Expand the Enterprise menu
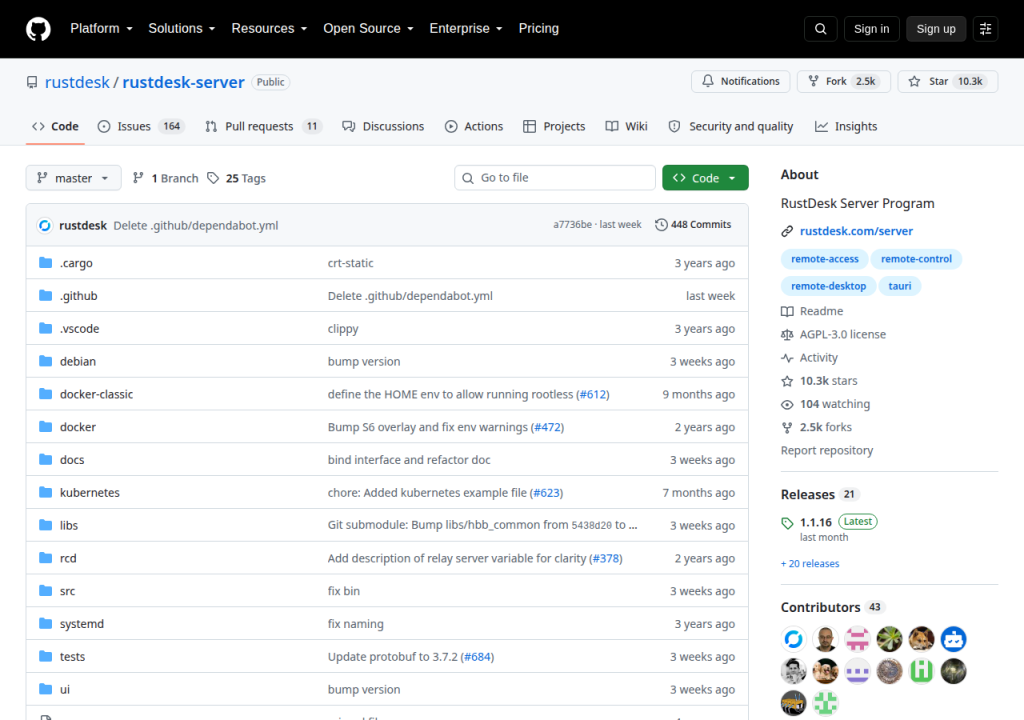 coord(466,29)
